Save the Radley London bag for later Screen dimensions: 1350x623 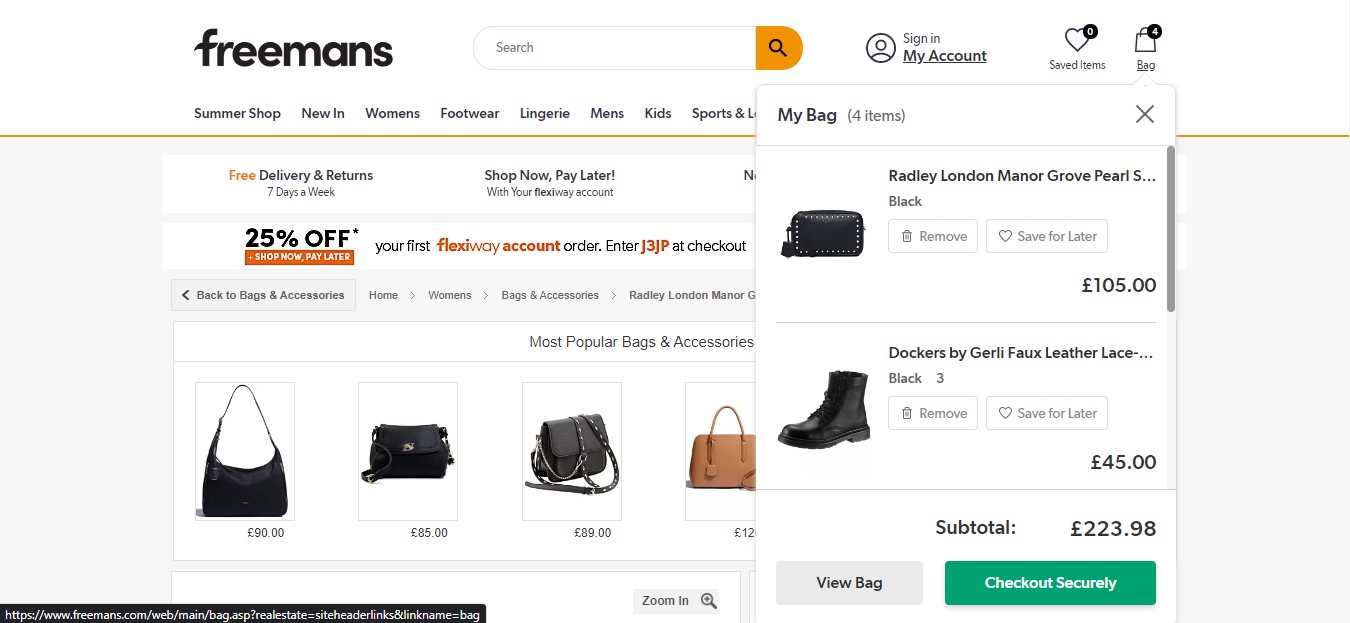click(1046, 236)
